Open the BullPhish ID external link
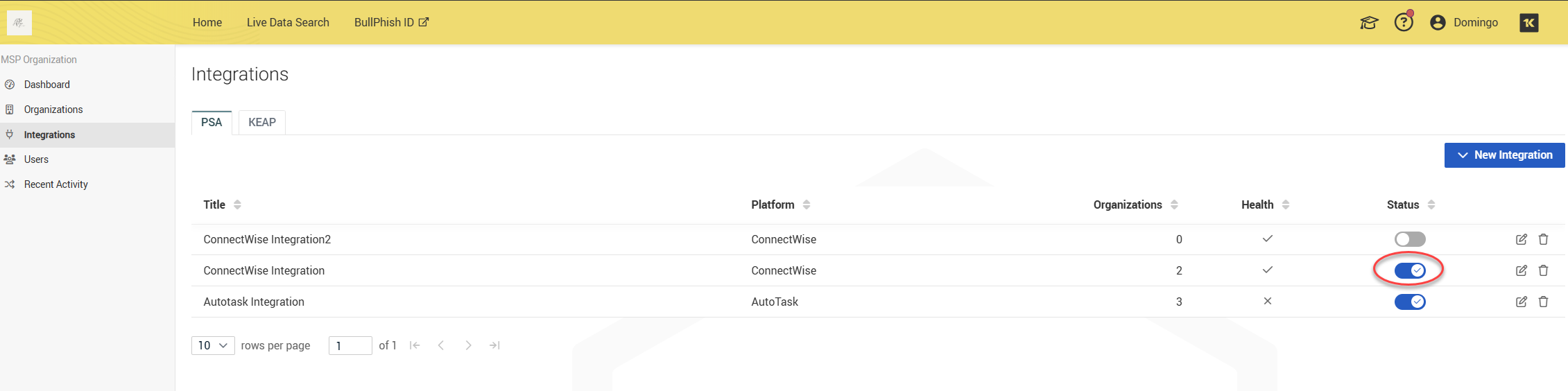Image resolution: width=1568 pixels, height=391 pixels. [x=391, y=22]
